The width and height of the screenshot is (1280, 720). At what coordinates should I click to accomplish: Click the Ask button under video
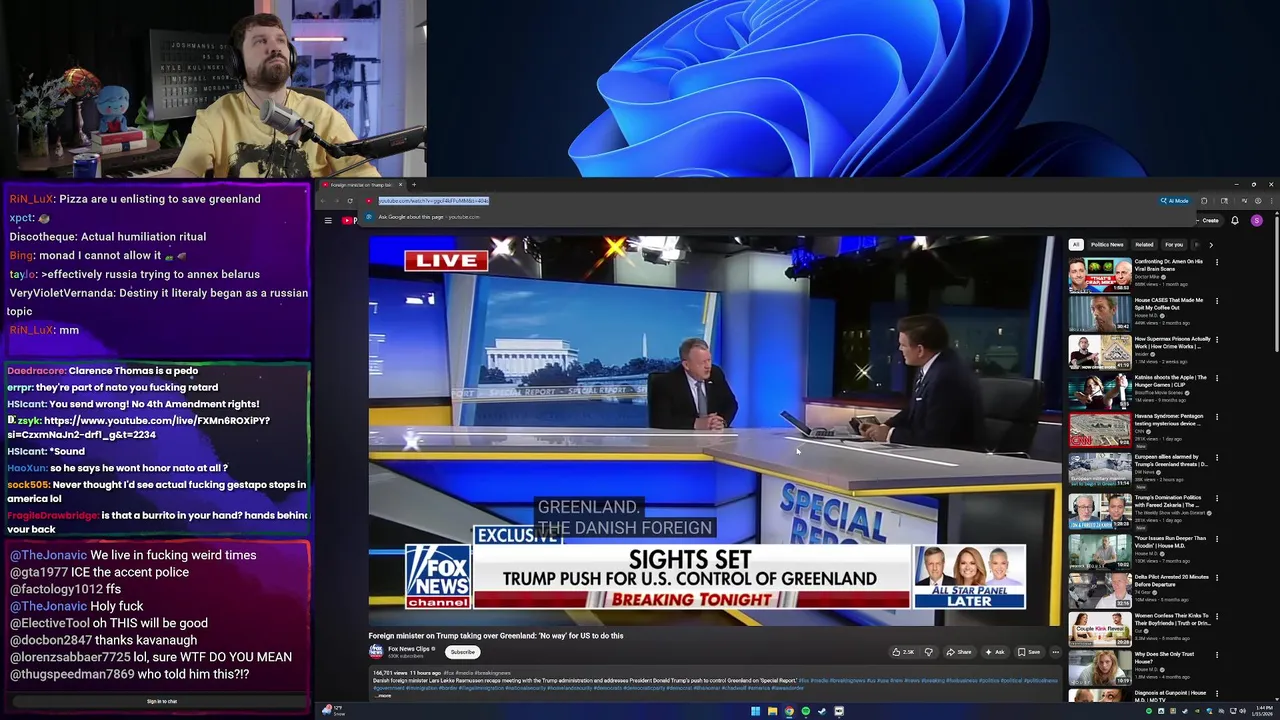[x=995, y=652]
